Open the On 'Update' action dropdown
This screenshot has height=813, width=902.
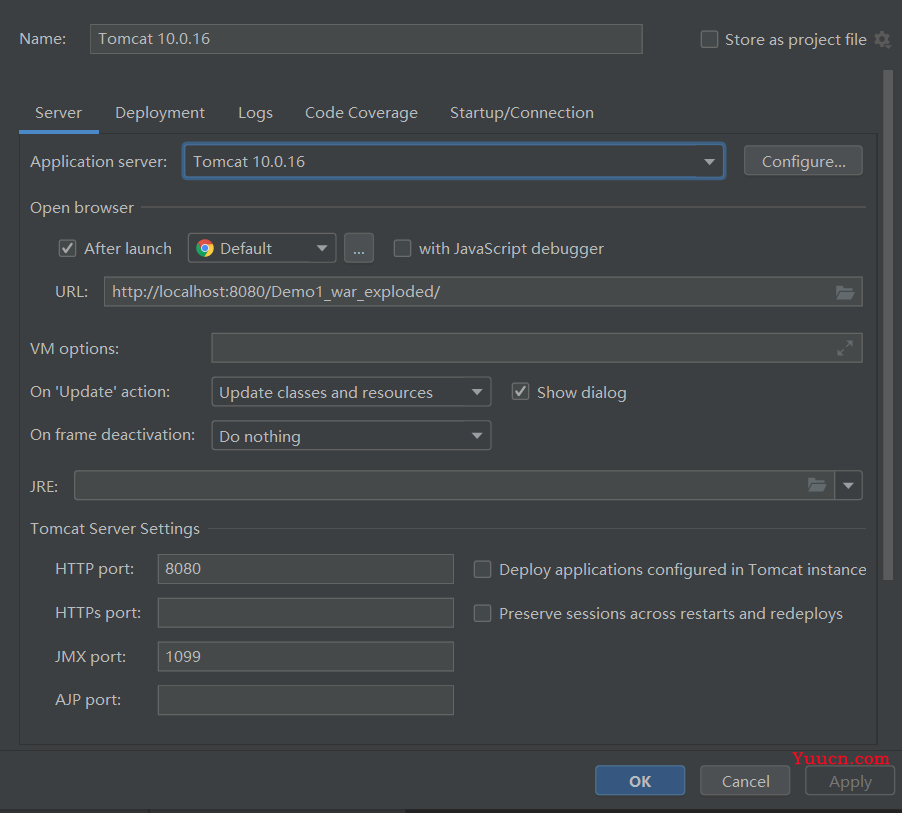pyautogui.click(x=351, y=392)
